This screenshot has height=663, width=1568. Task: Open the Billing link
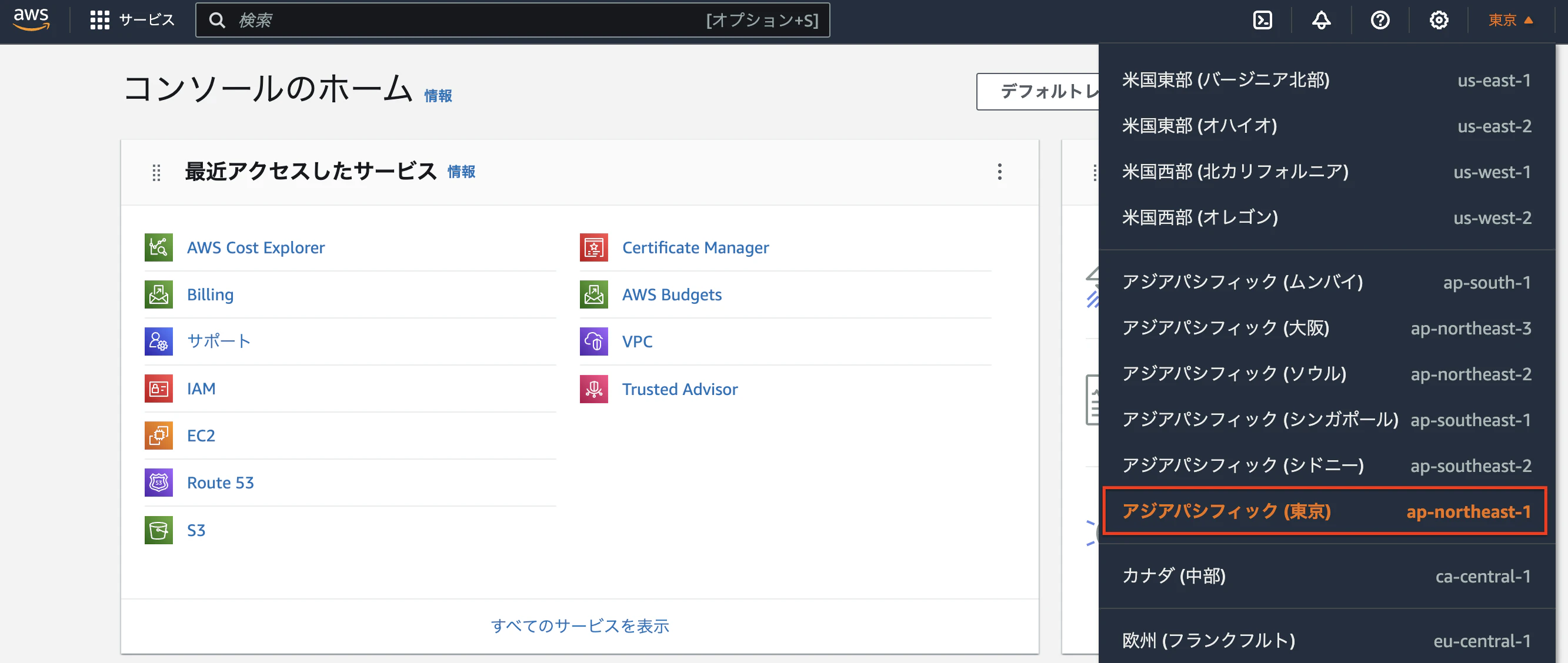click(210, 294)
